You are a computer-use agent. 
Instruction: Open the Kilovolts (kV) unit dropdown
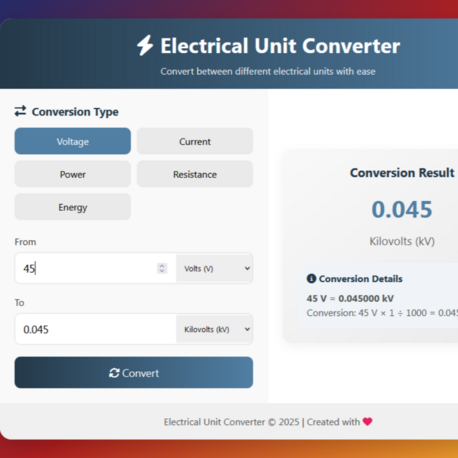[x=214, y=329]
